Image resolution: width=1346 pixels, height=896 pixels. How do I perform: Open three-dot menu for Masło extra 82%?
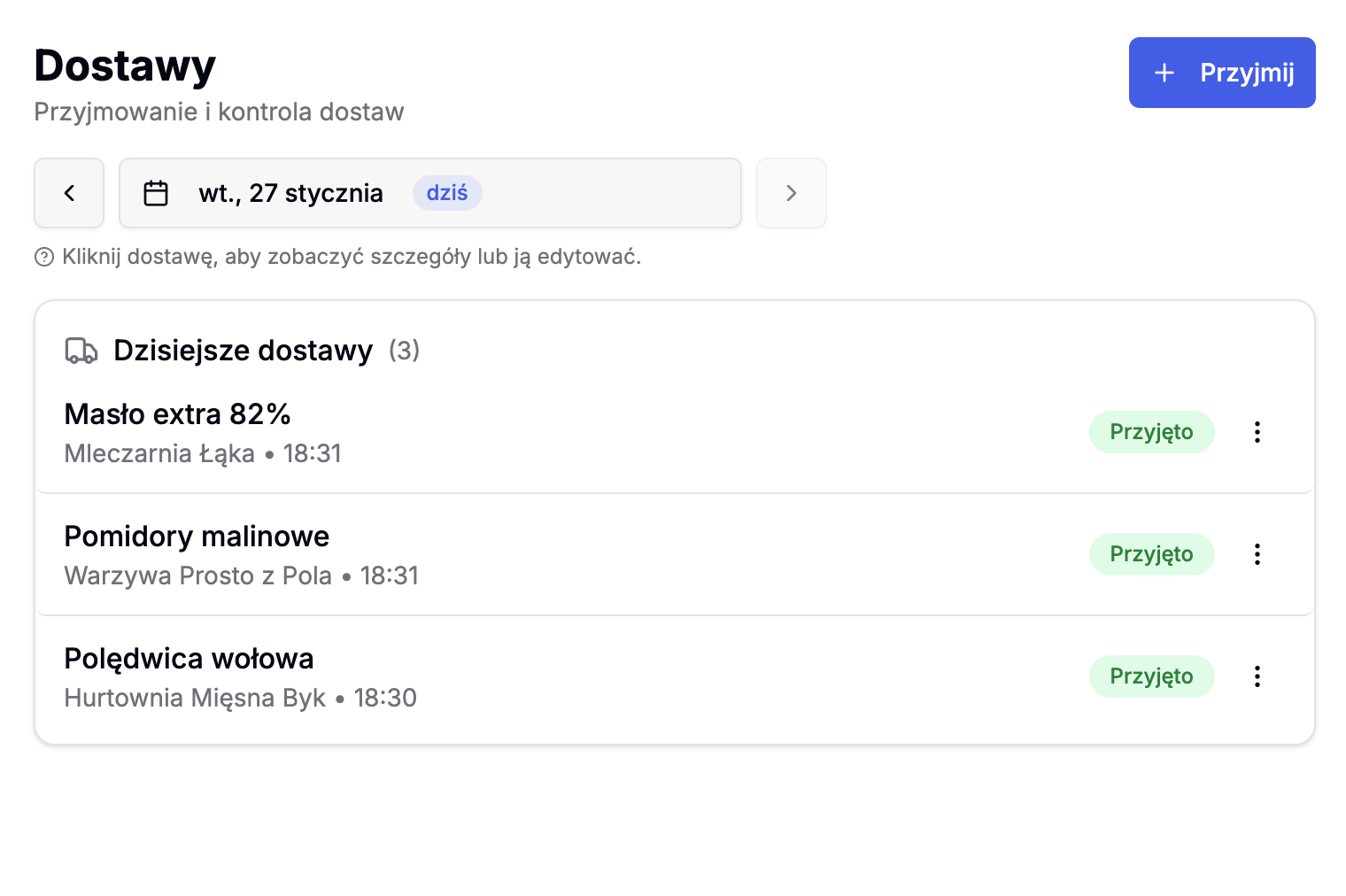(x=1257, y=432)
